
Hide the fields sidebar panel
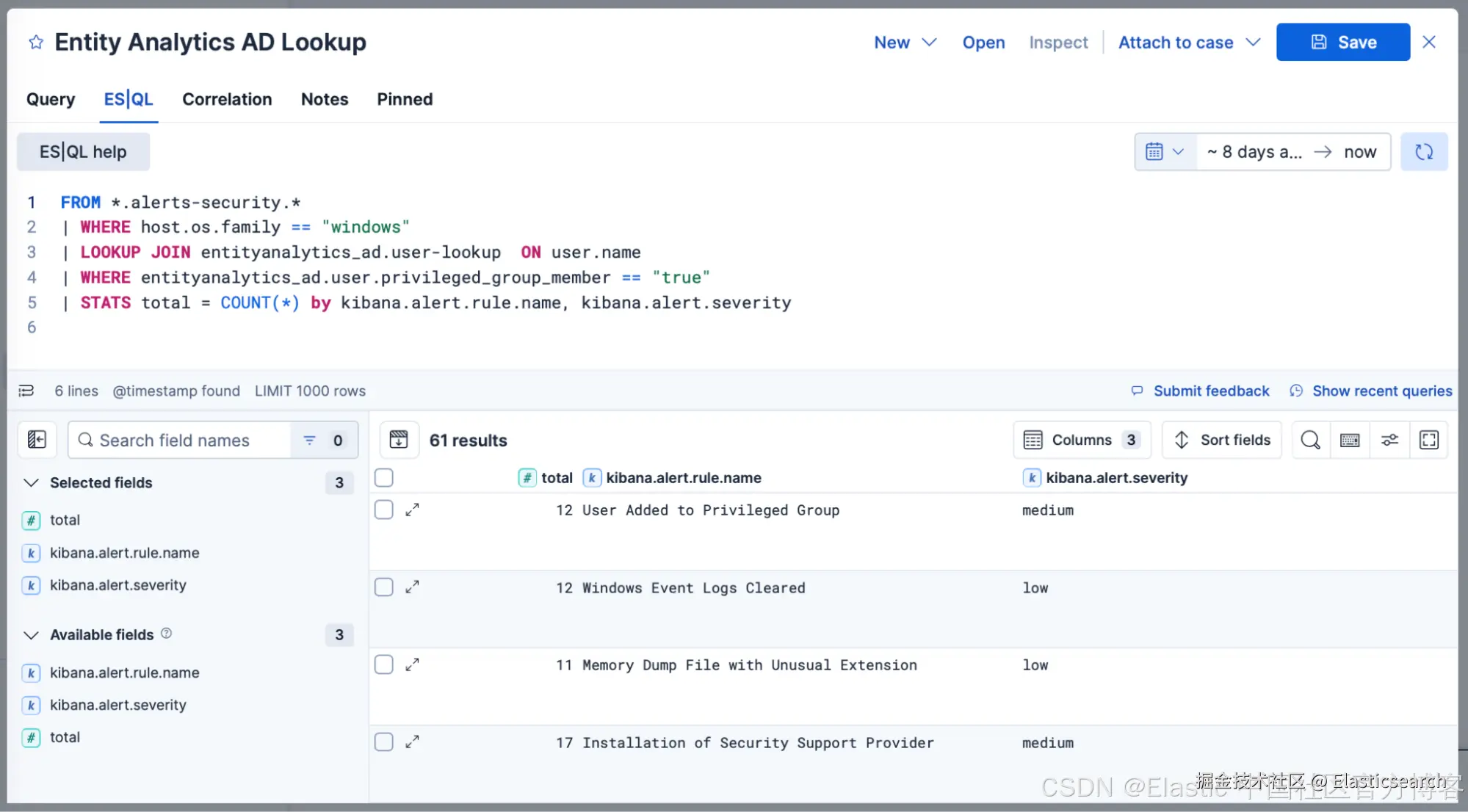point(37,440)
